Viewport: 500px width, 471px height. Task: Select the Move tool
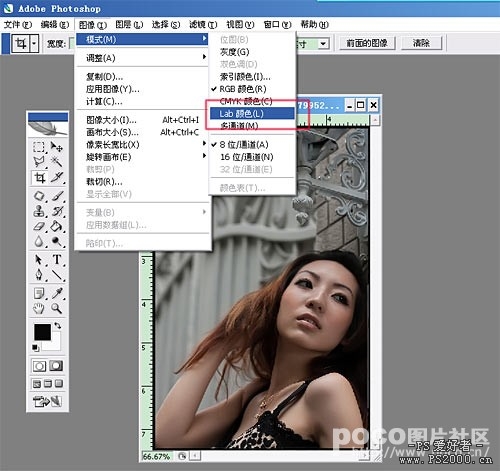pos(56,146)
